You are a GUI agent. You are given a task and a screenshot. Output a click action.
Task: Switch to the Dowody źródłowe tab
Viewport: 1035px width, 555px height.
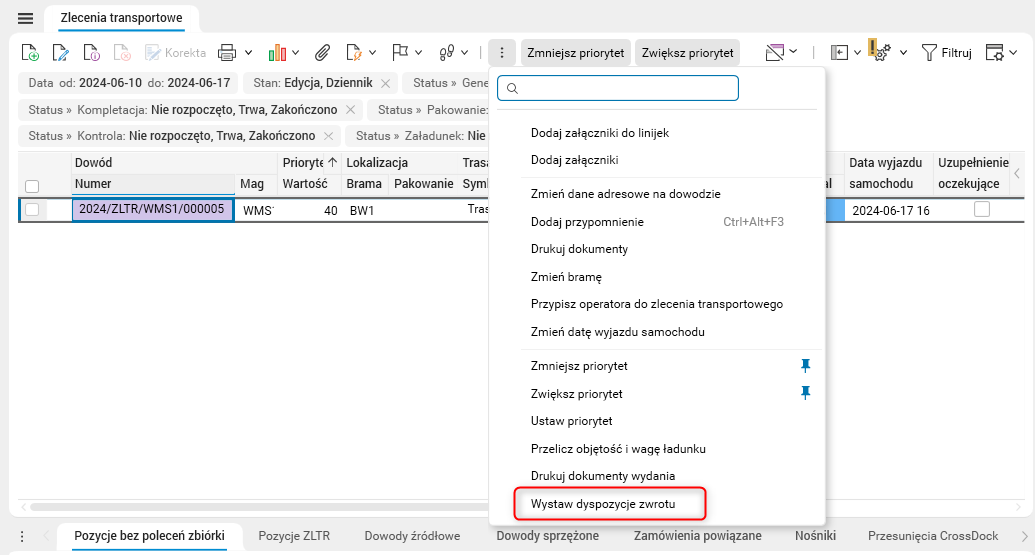click(x=412, y=536)
